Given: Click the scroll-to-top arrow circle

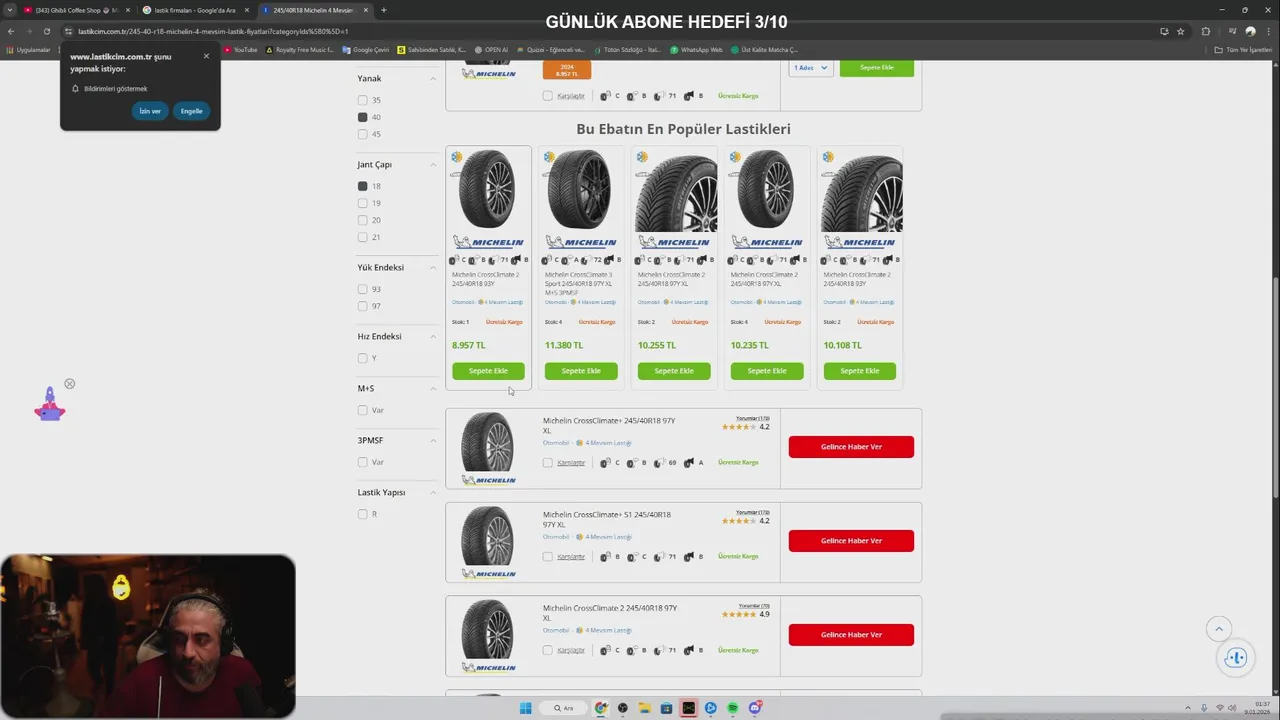Looking at the screenshot, I should point(1218,629).
